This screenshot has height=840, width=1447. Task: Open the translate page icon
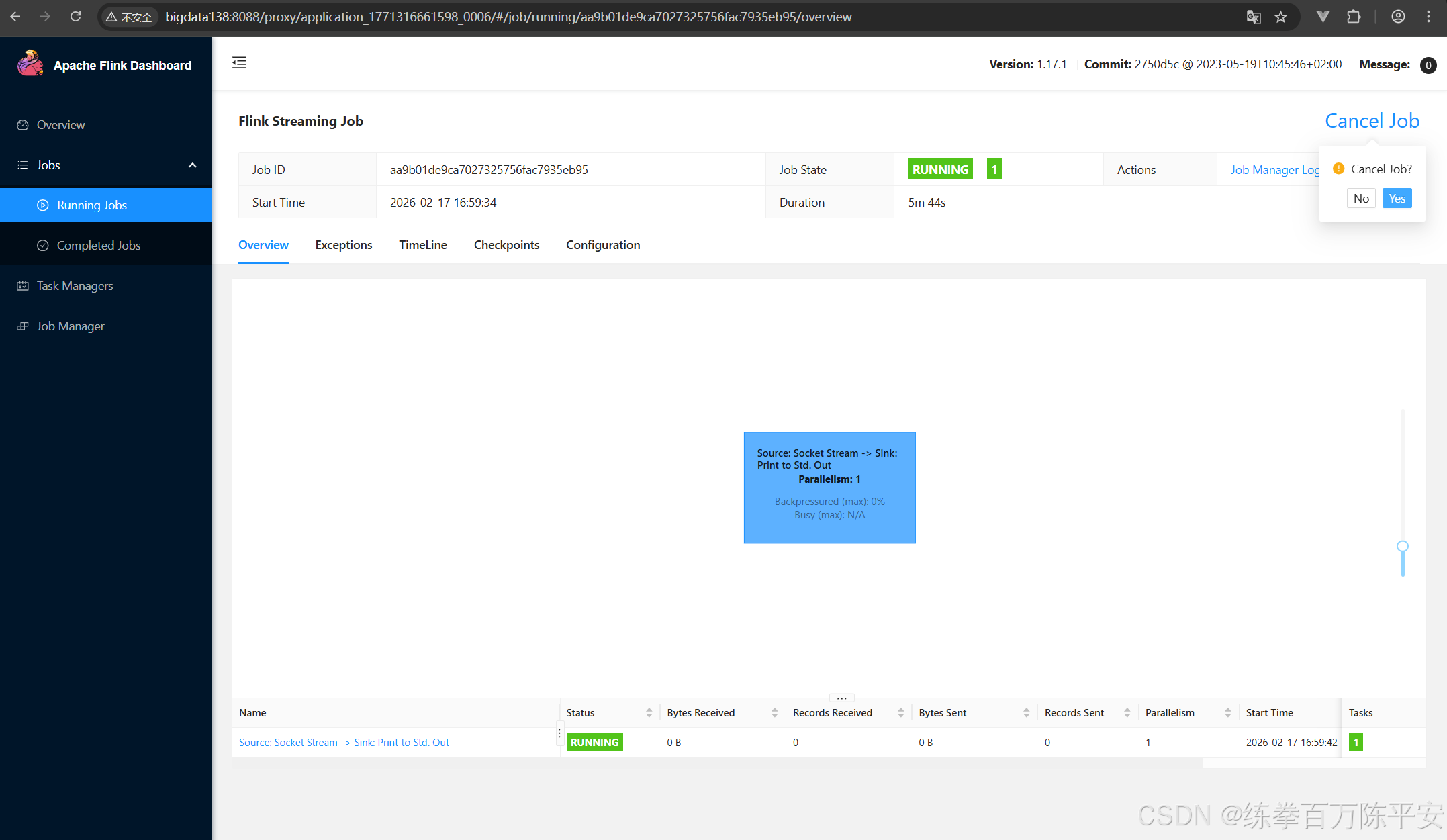(1253, 17)
